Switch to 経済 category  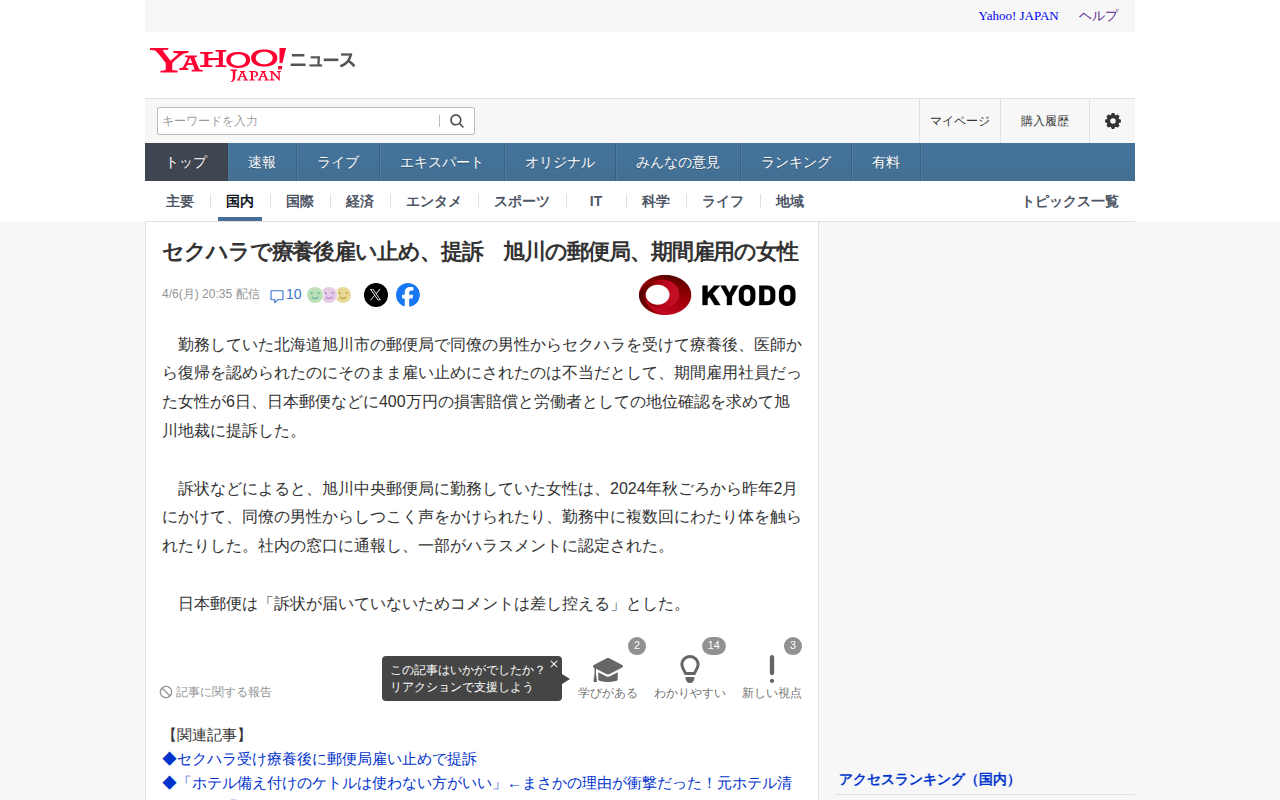(360, 201)
